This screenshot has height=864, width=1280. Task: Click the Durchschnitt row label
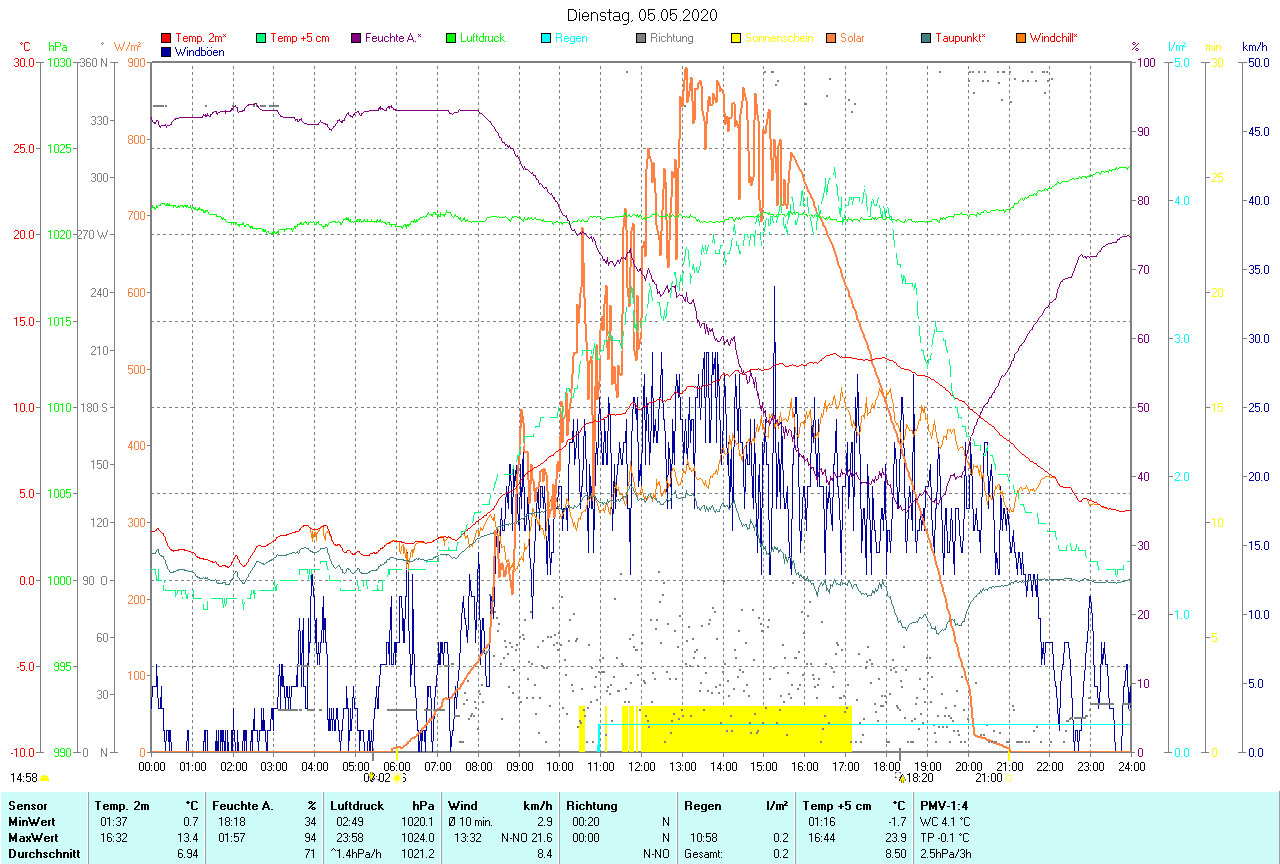pyautogui.click(x=44, y=854)
